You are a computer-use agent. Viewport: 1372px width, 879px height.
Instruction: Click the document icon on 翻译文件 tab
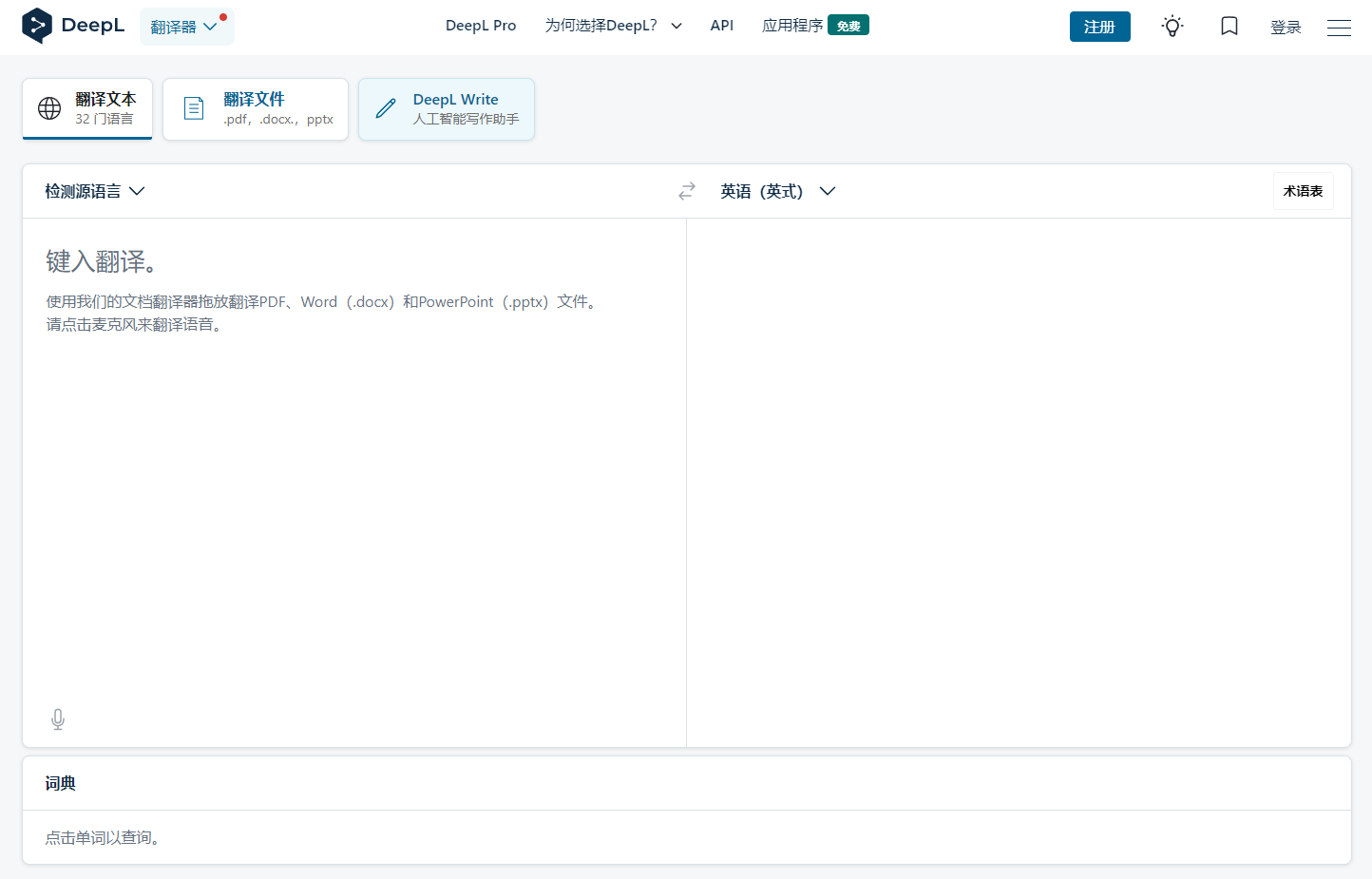click(x=194, y=108)
